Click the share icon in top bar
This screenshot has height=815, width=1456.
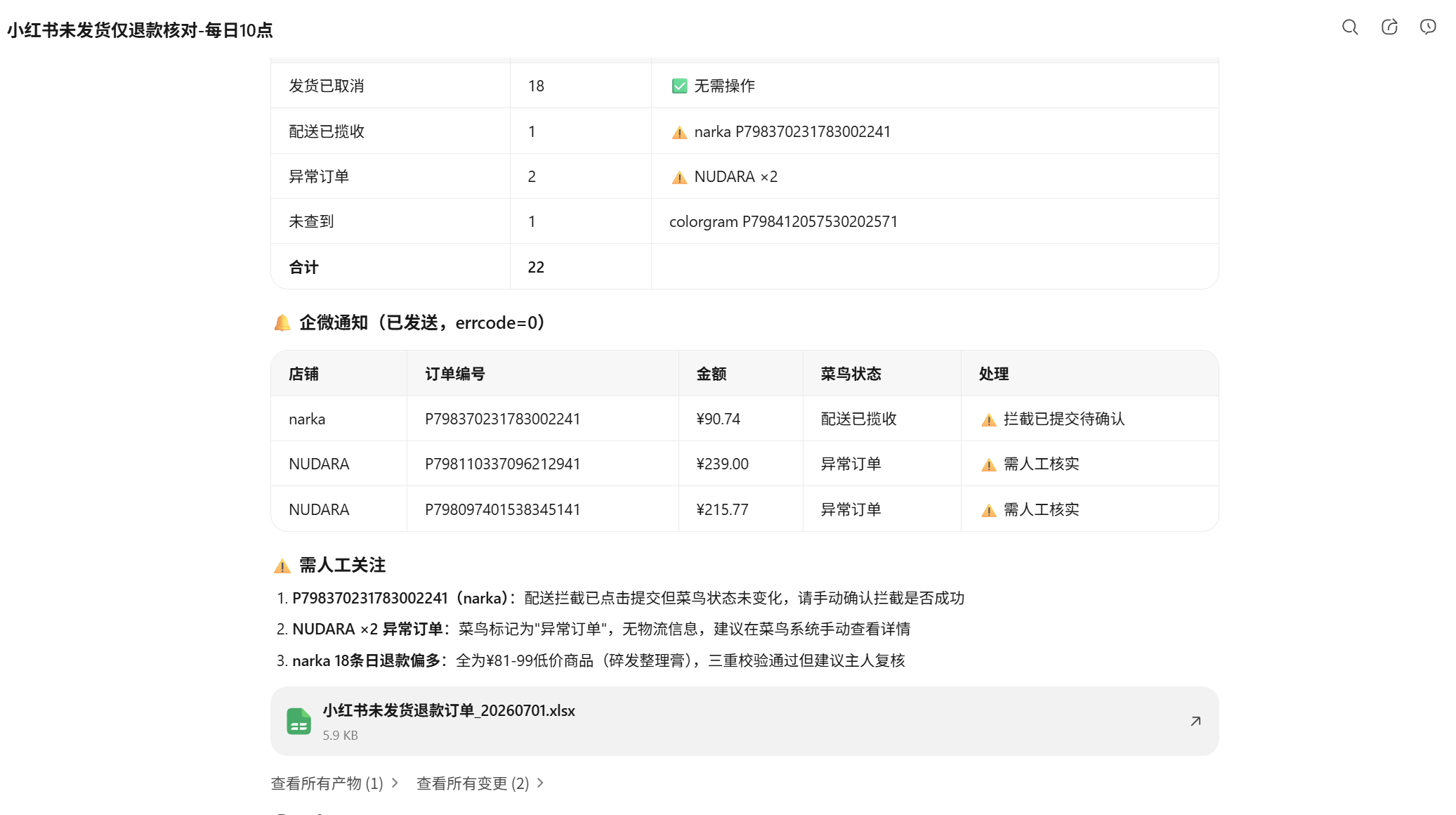pos(1389,27)
